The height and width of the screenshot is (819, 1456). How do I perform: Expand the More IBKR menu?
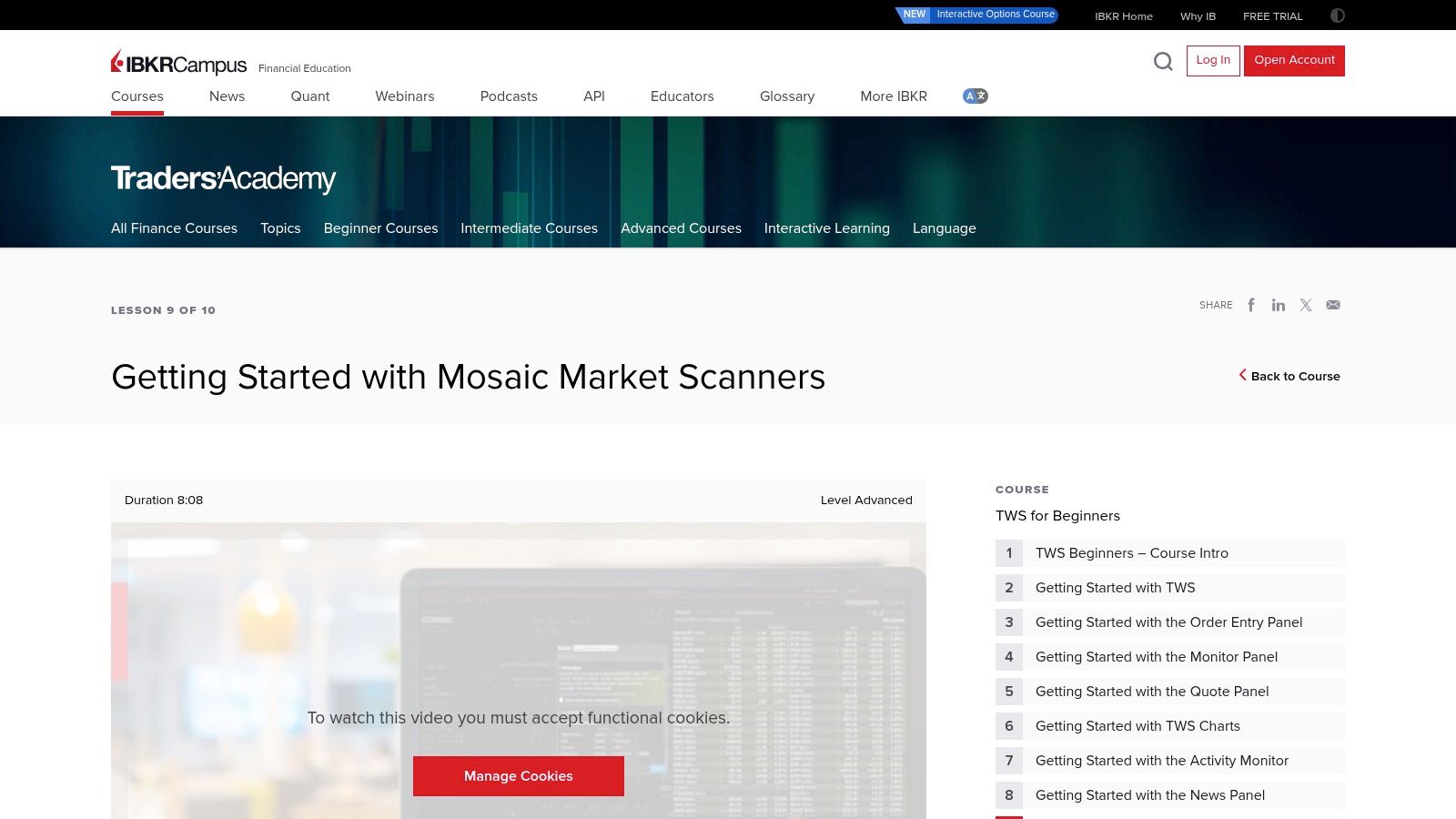point(894,96)
